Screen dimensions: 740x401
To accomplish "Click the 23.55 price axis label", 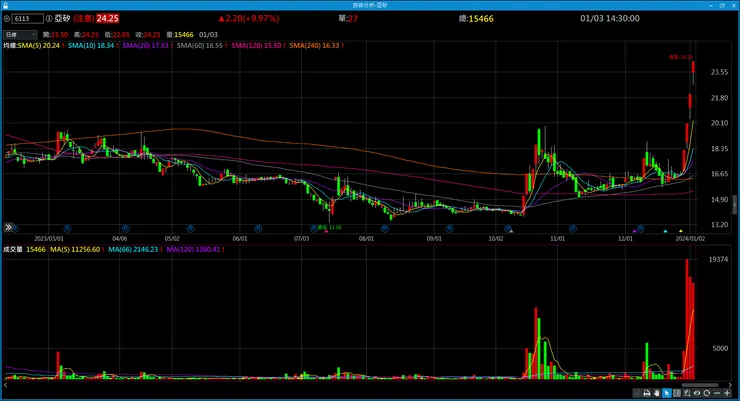I will click(x=719, y=72).
